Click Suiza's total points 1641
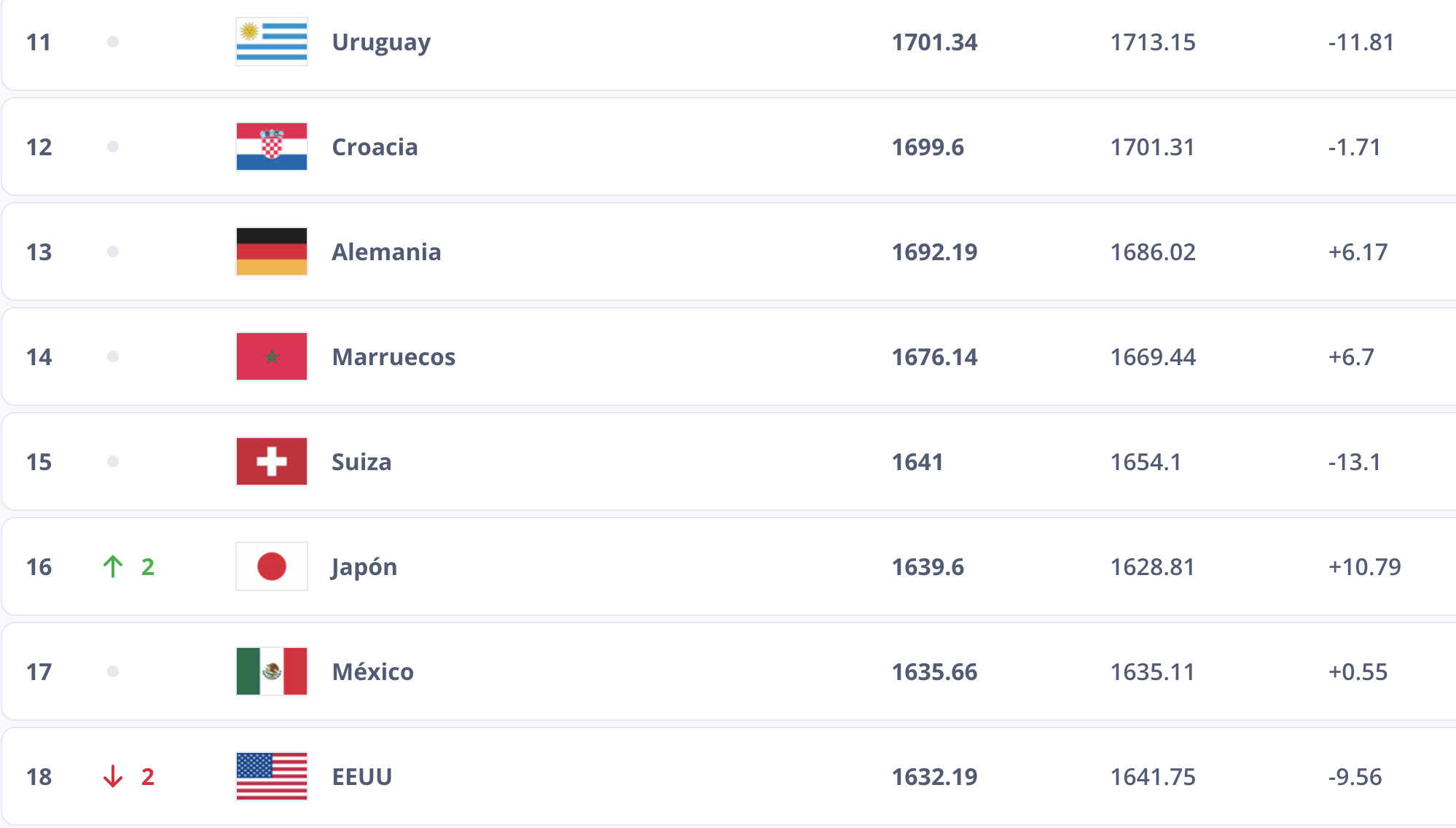The width and height of the screenshot is (1456, 828). pyautogui.click(x=917, y=462)
